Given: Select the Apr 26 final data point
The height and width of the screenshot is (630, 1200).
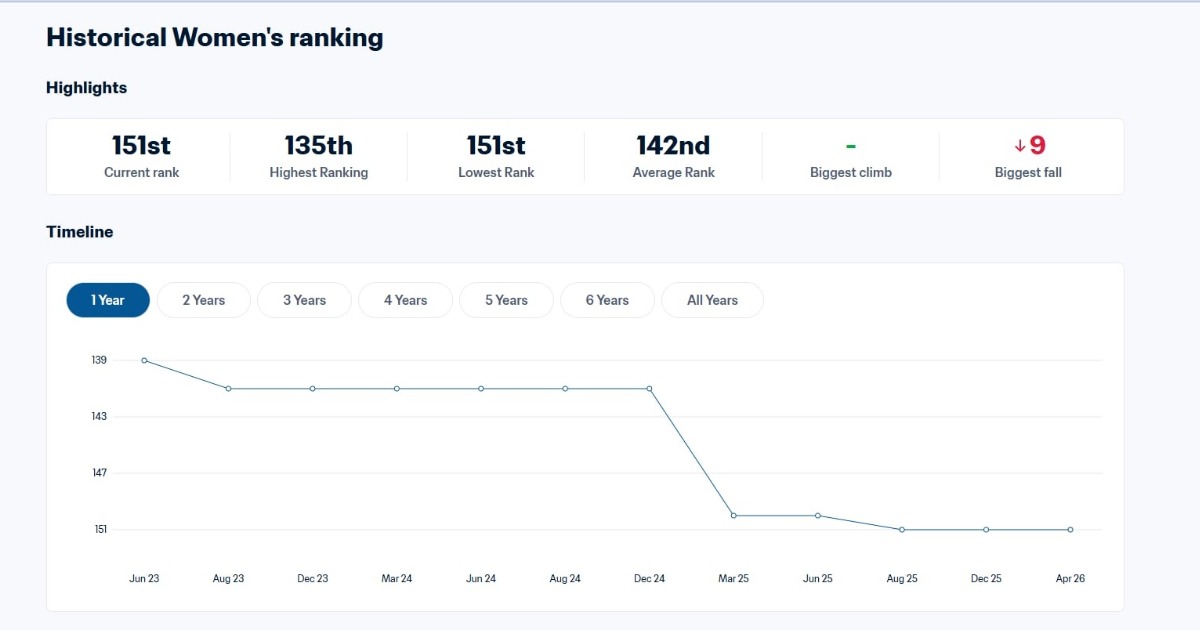Looking at the screenshot, I should (1070, 530).
